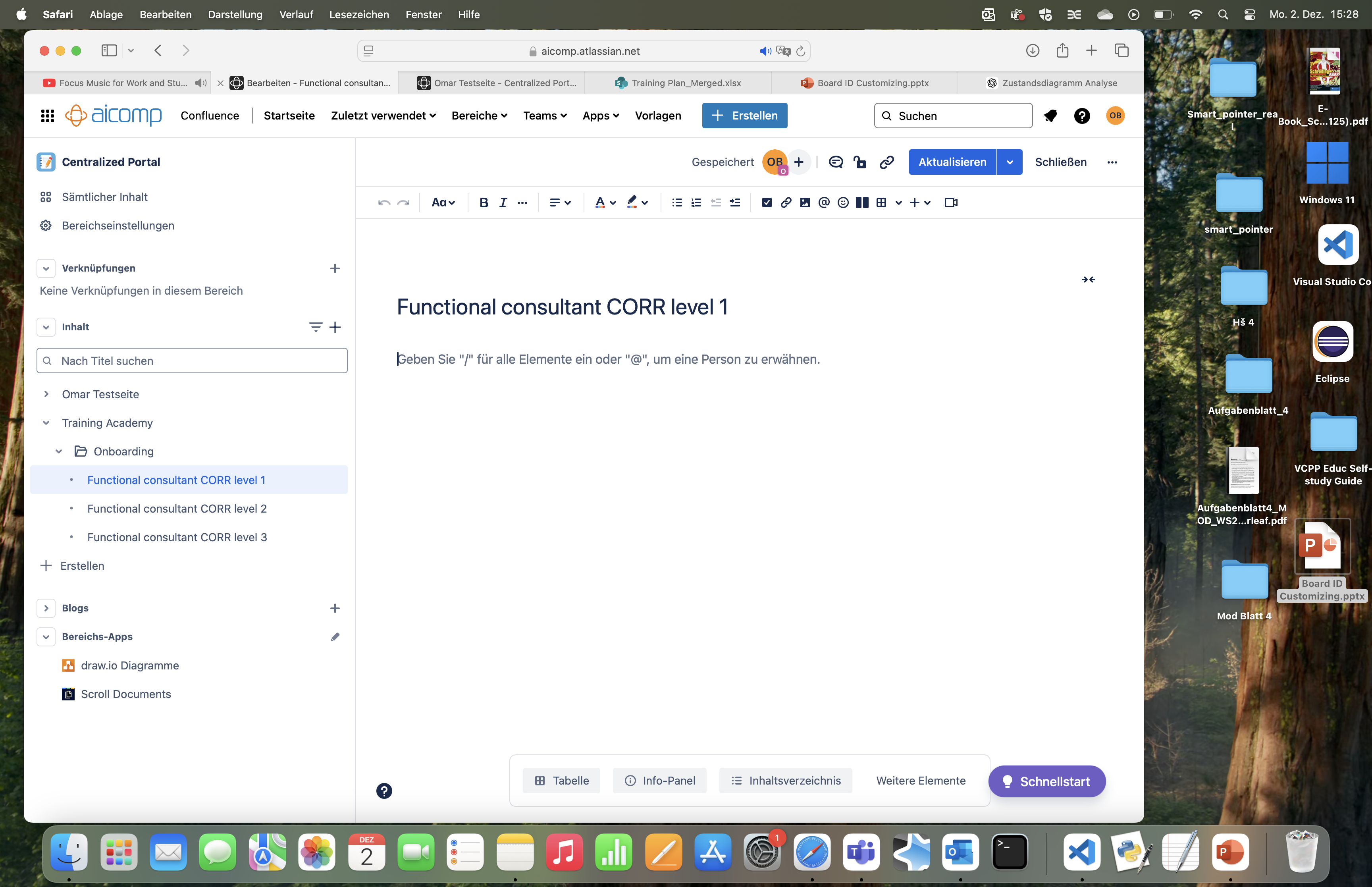Screen dimensions: 1372x887
Task: Open Confluence notifications bell
Action: click(1050, 116)
